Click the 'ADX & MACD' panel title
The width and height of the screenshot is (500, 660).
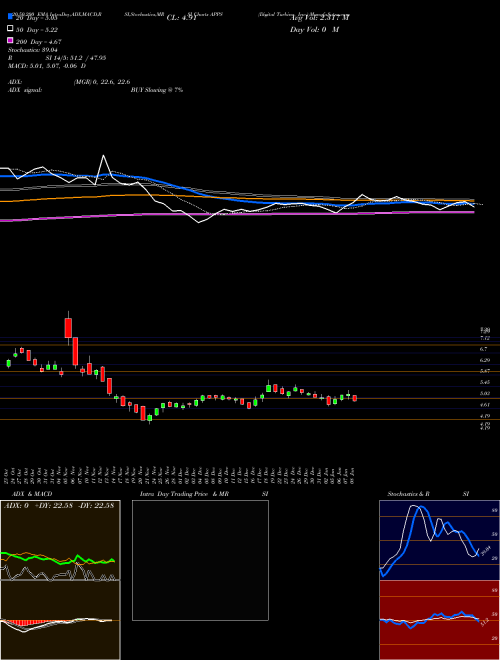pyautogui.click(x=32, y=494)
